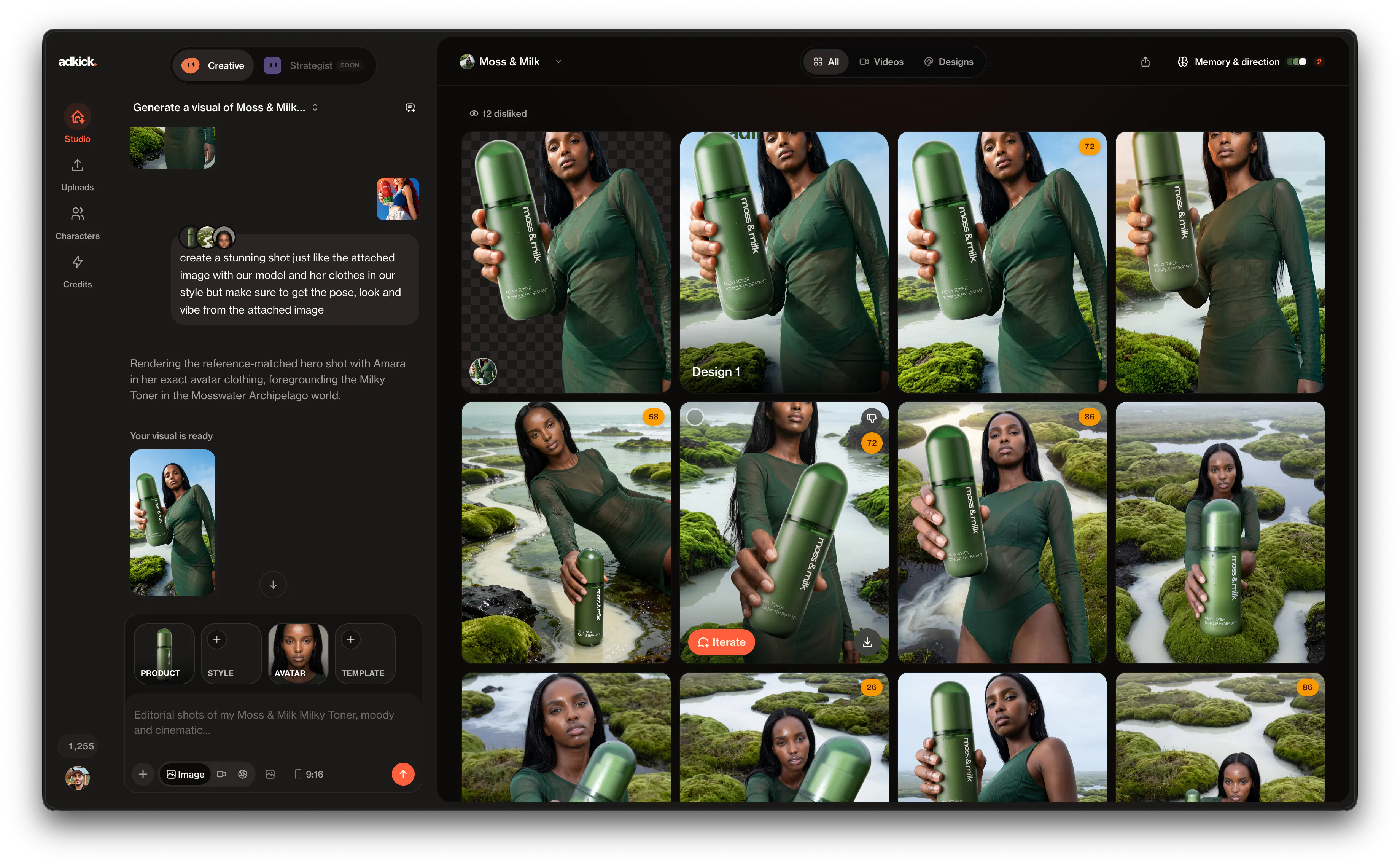
Task: Click the orange Iterate button
Action: (721, 642)
